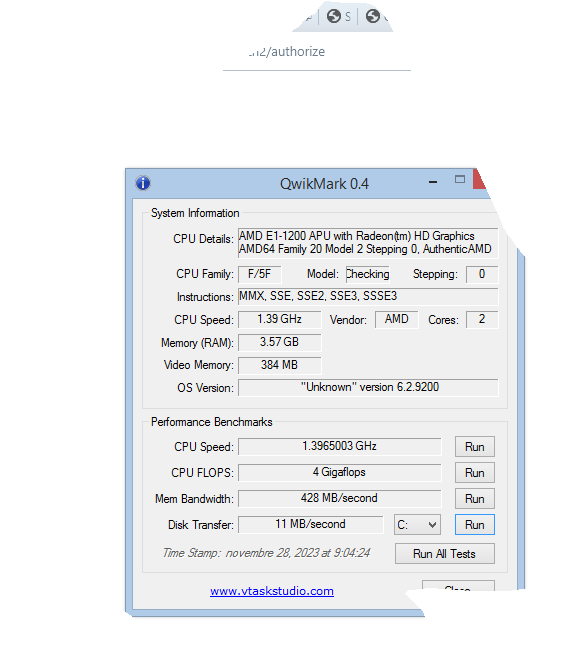Open the www.vtaskstudio.com link
The image size is (586, 657).
tap(272, 591)
